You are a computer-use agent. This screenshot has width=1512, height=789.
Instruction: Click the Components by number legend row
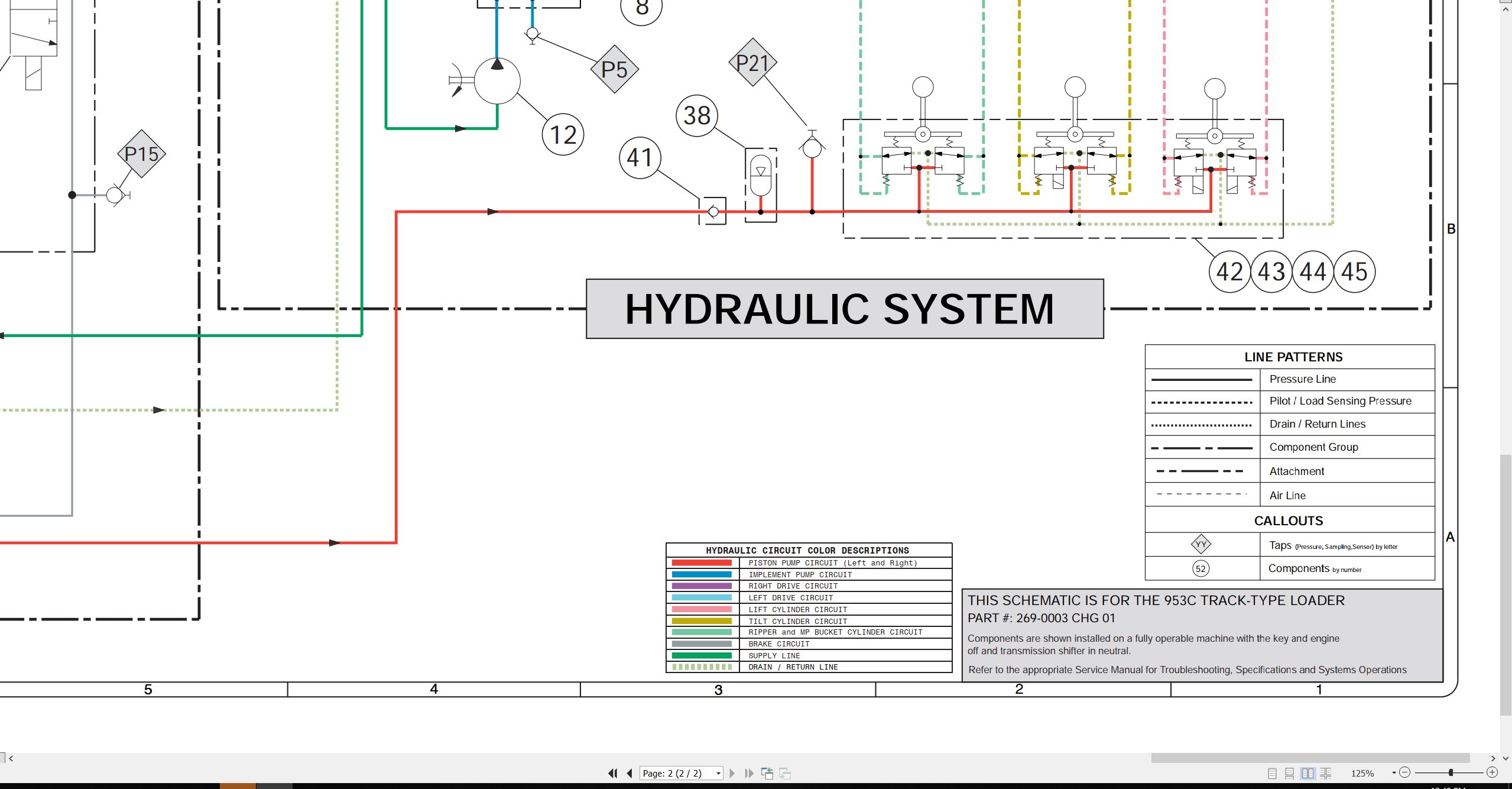tap(1290, 568)
